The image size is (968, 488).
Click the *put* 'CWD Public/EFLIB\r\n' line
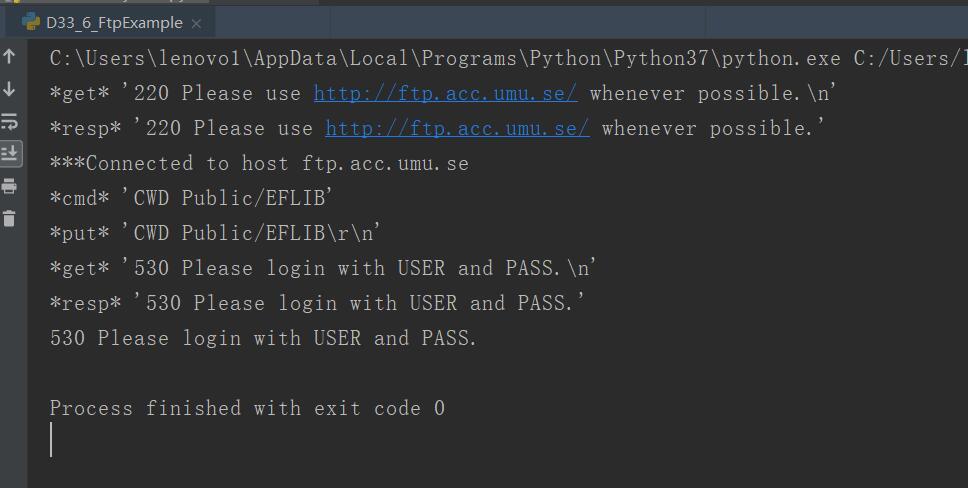click(x=215, y=233)
